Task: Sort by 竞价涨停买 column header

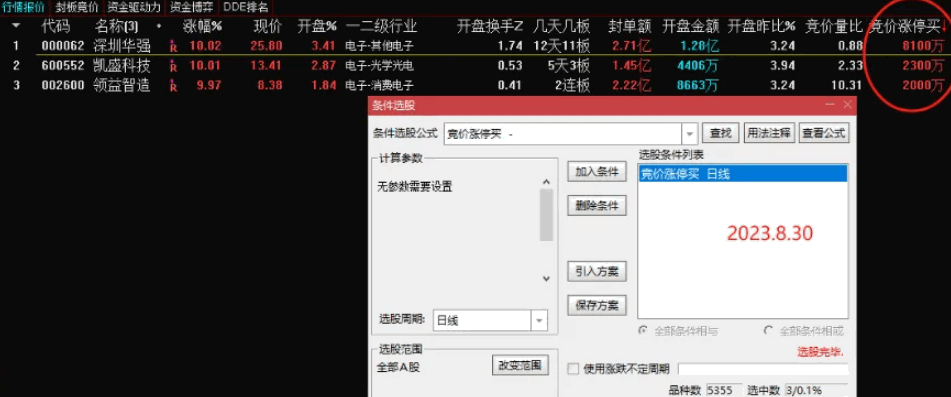Action: tap(905, 26)
